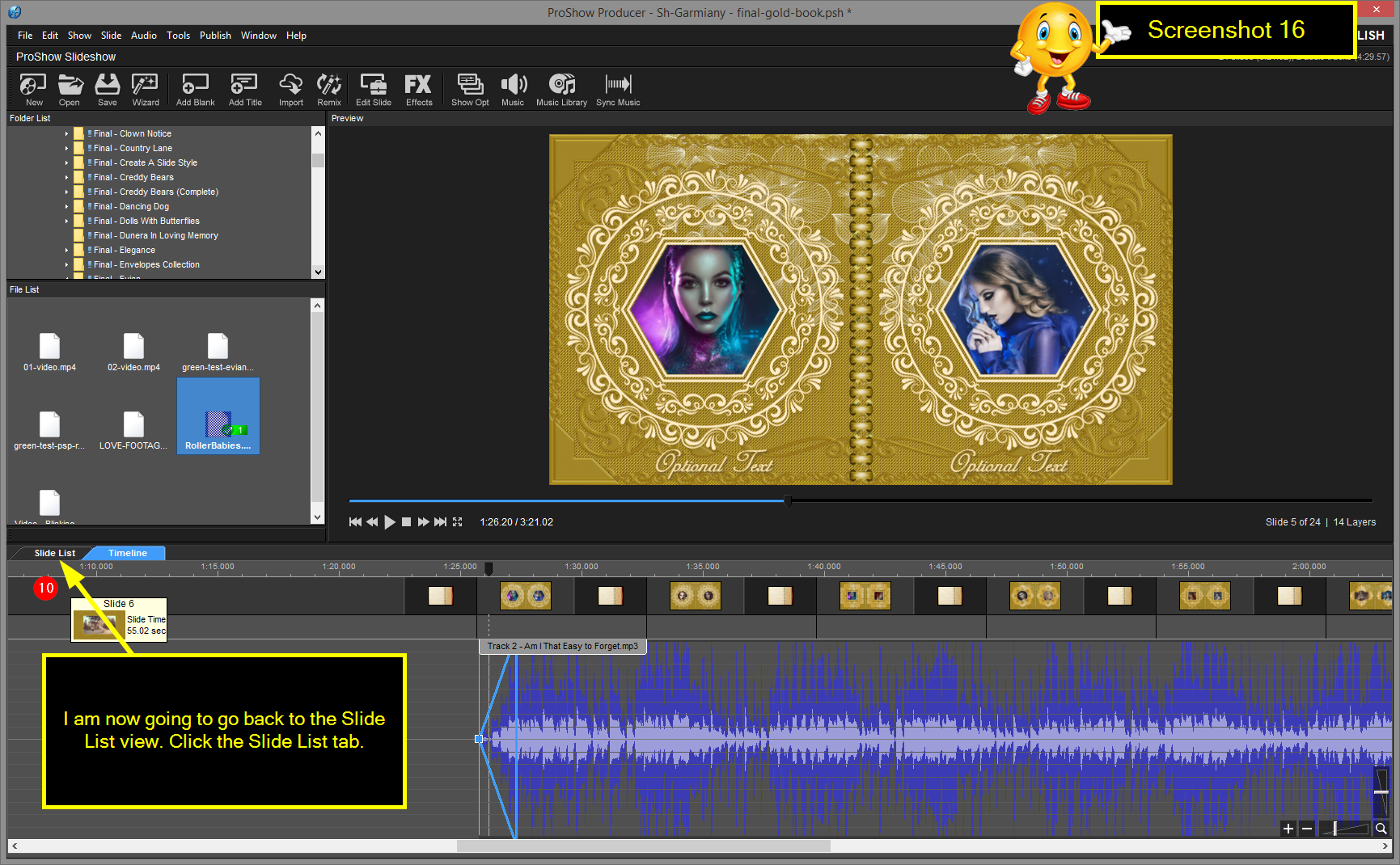Viewport: 1400px width, 865px height.
Task: Open the Help menu
Action: click(296, 36)
